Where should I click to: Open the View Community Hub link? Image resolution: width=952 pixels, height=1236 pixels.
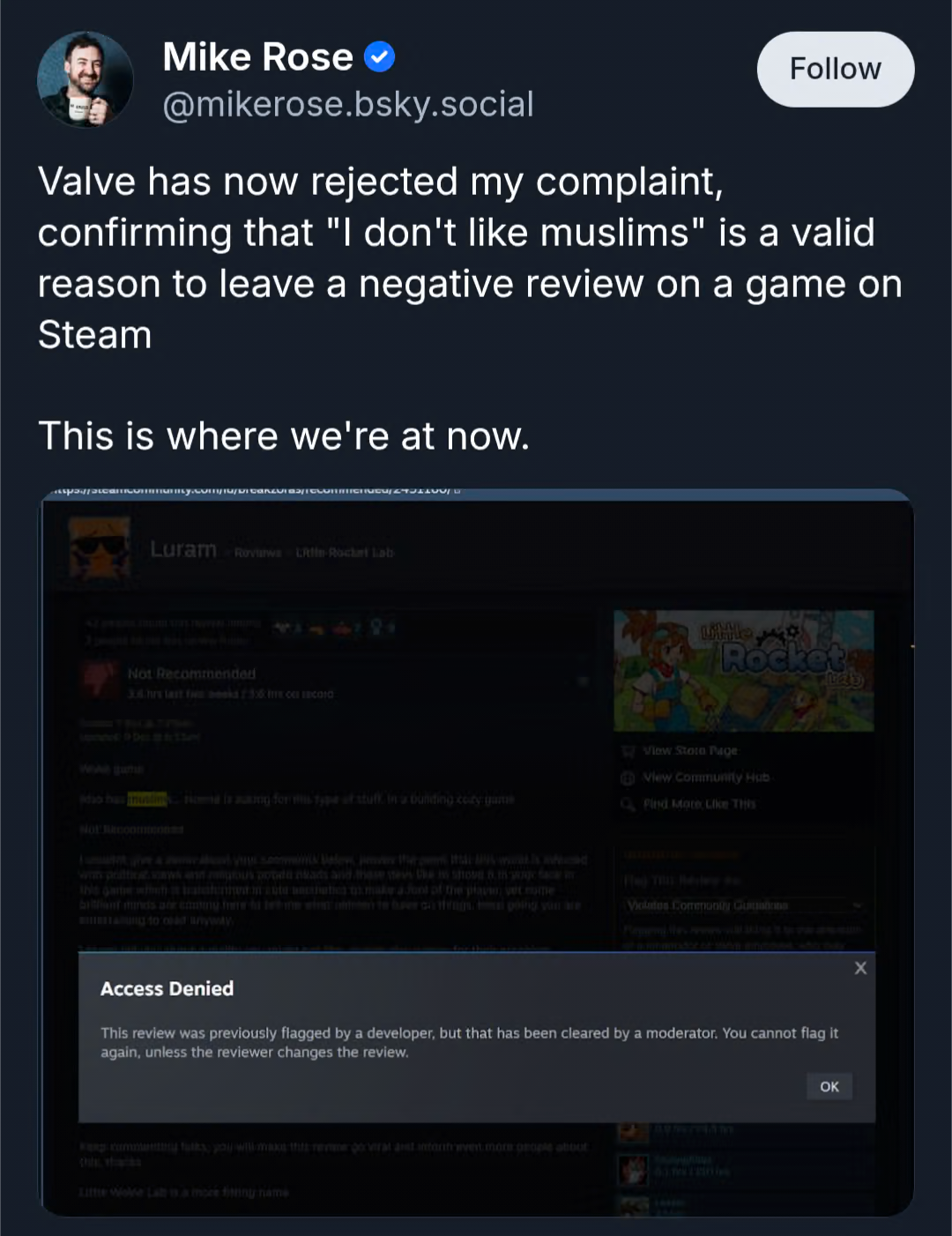click(x=706, y=778)
